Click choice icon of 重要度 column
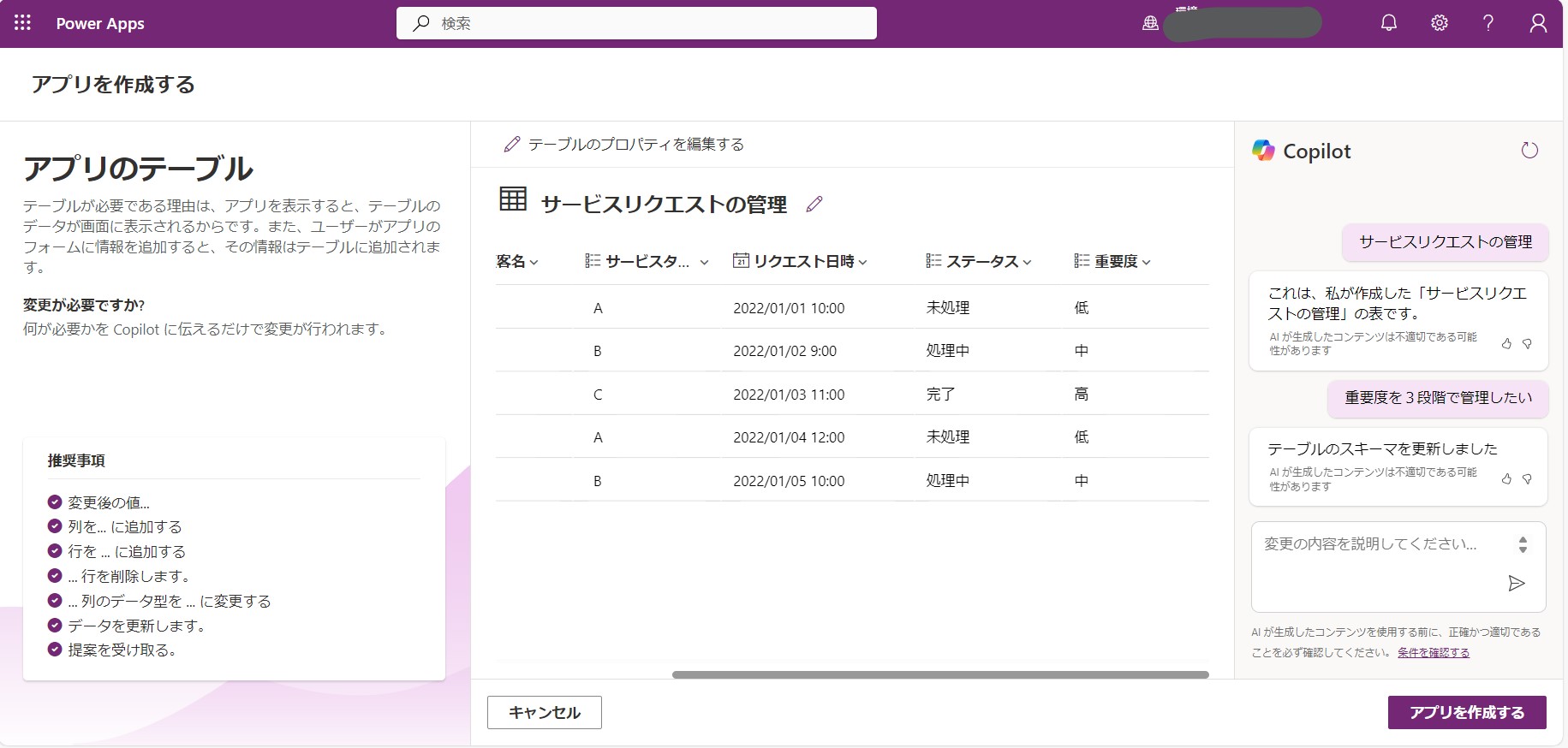 (x=1082, y=261)
